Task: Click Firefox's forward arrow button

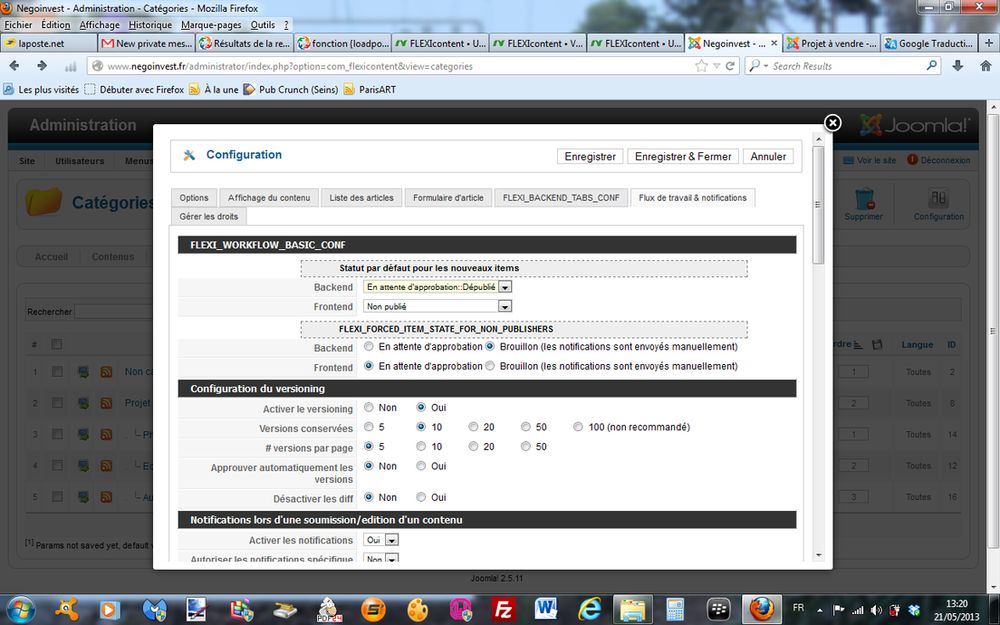Action: [x=42, y=66]
